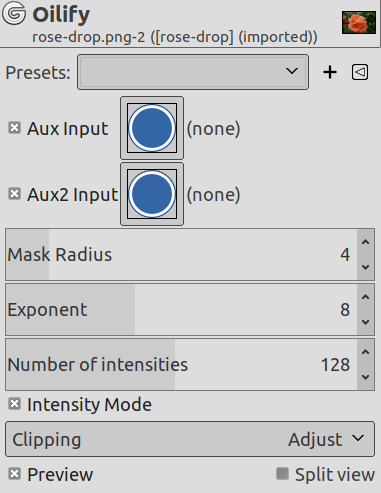Decrease Mask Radius with down arrow

(366, 267)
